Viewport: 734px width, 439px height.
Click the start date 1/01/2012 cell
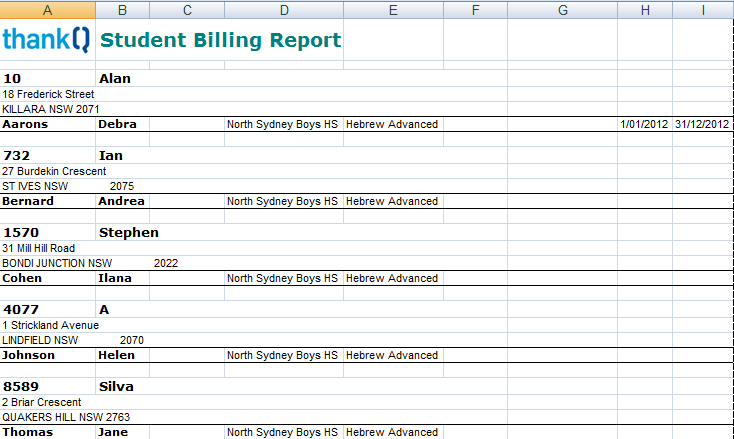(644, 124)
